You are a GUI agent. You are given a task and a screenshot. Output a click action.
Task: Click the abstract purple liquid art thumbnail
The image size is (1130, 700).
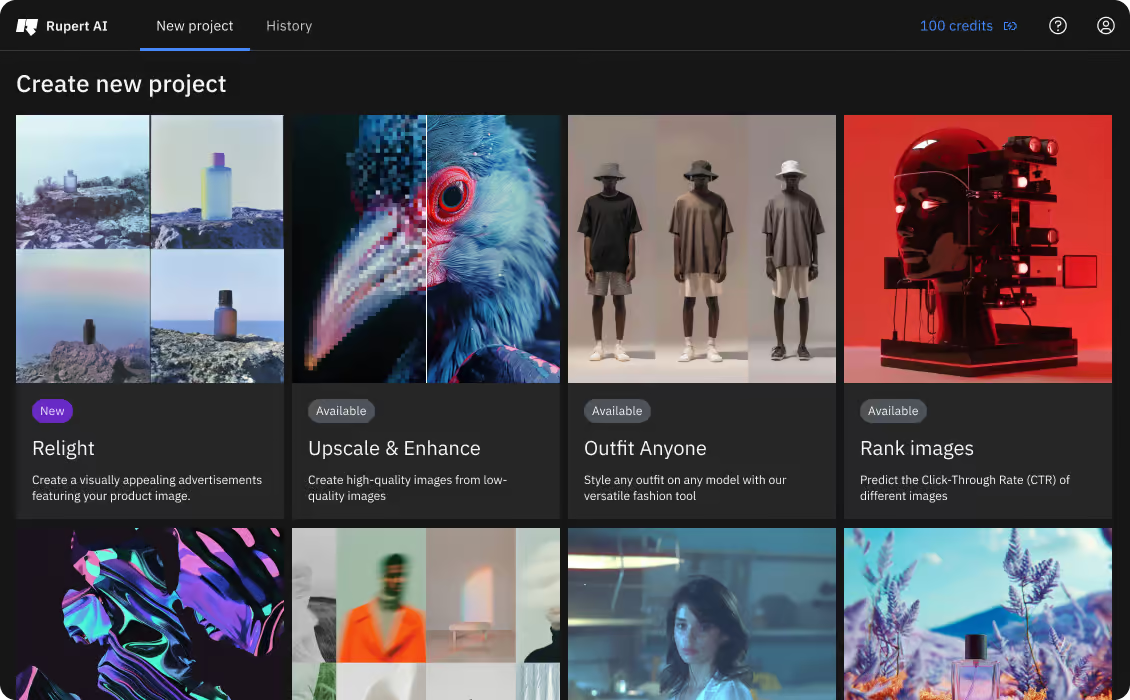click(x=150, y=614)
